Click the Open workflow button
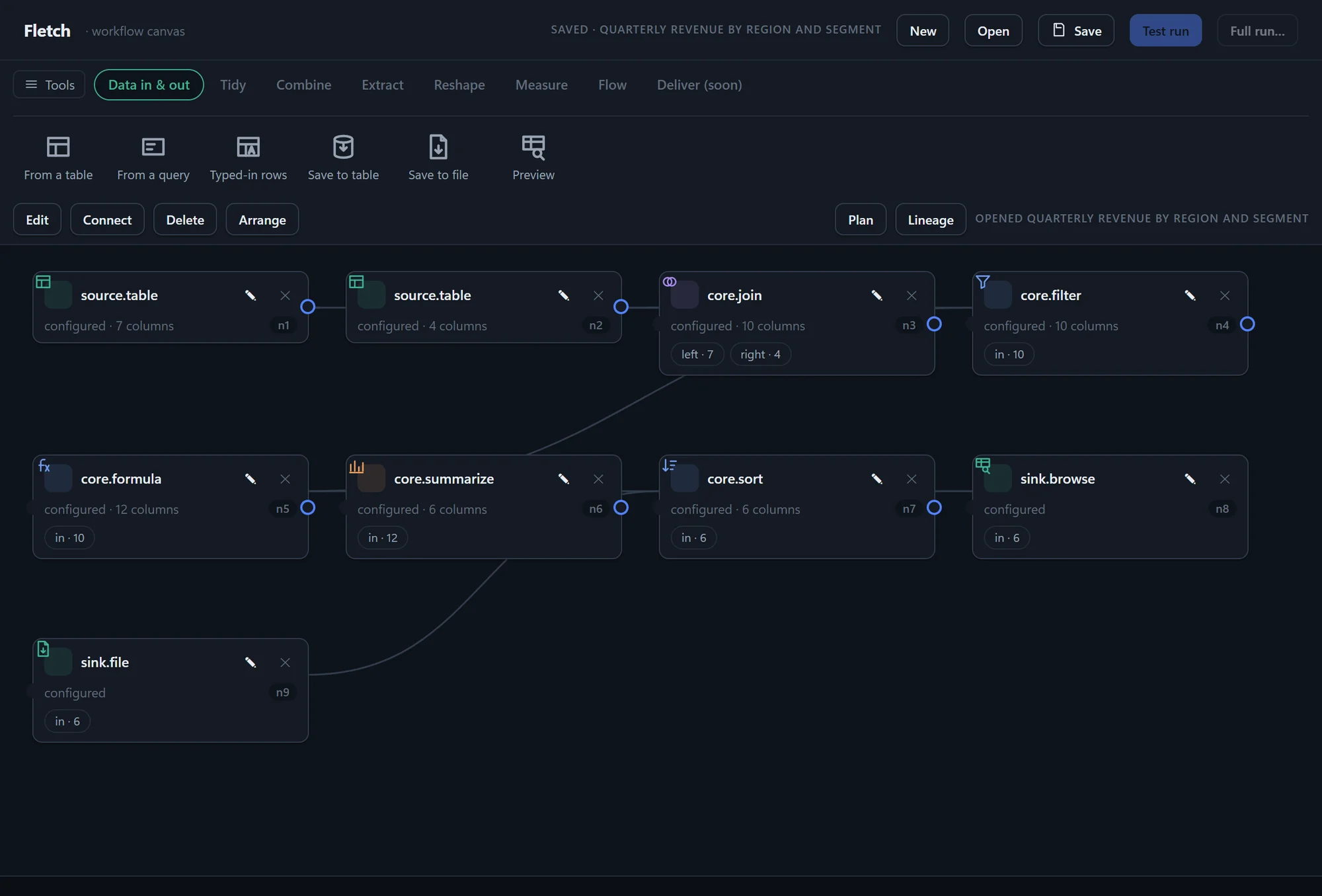The width and height of the screenshot is (1322, 896). 993,31
